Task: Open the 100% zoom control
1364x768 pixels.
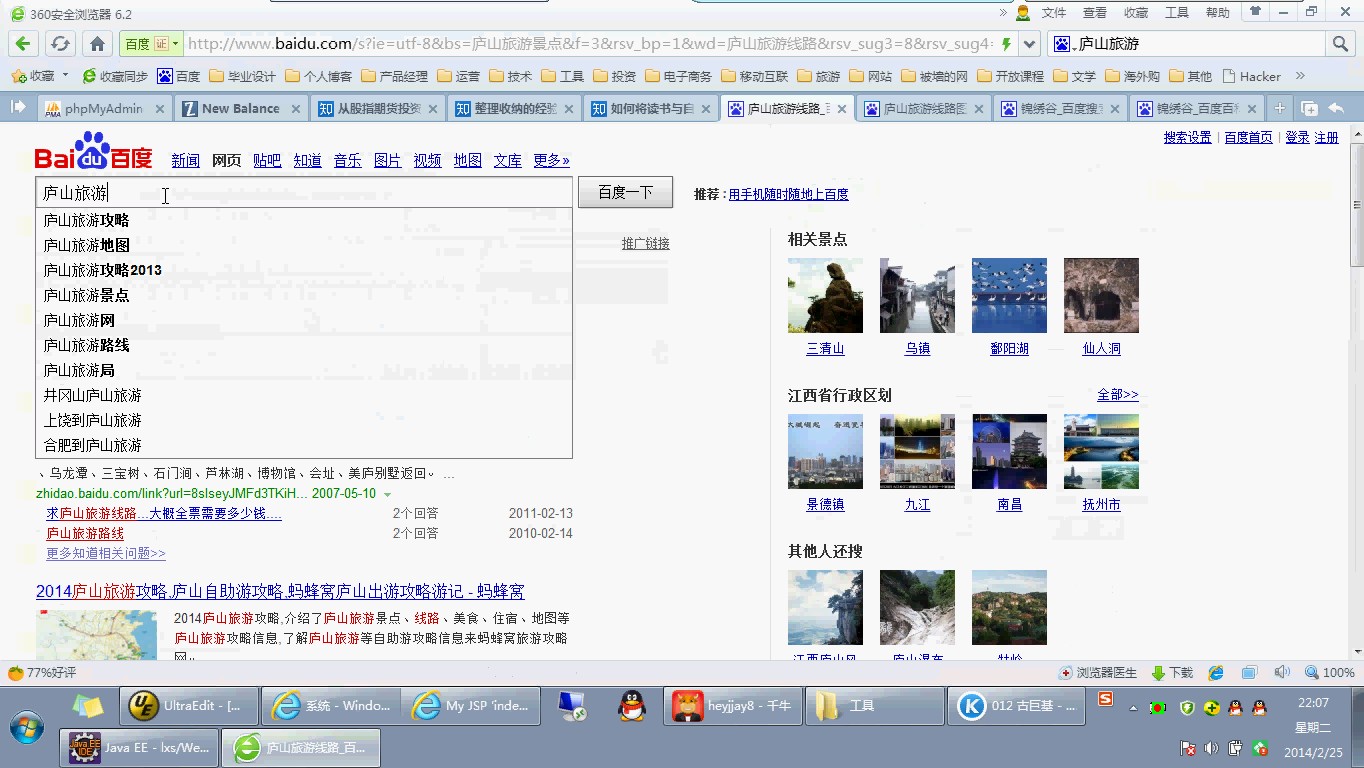Action: click(x=1330, y=673)
